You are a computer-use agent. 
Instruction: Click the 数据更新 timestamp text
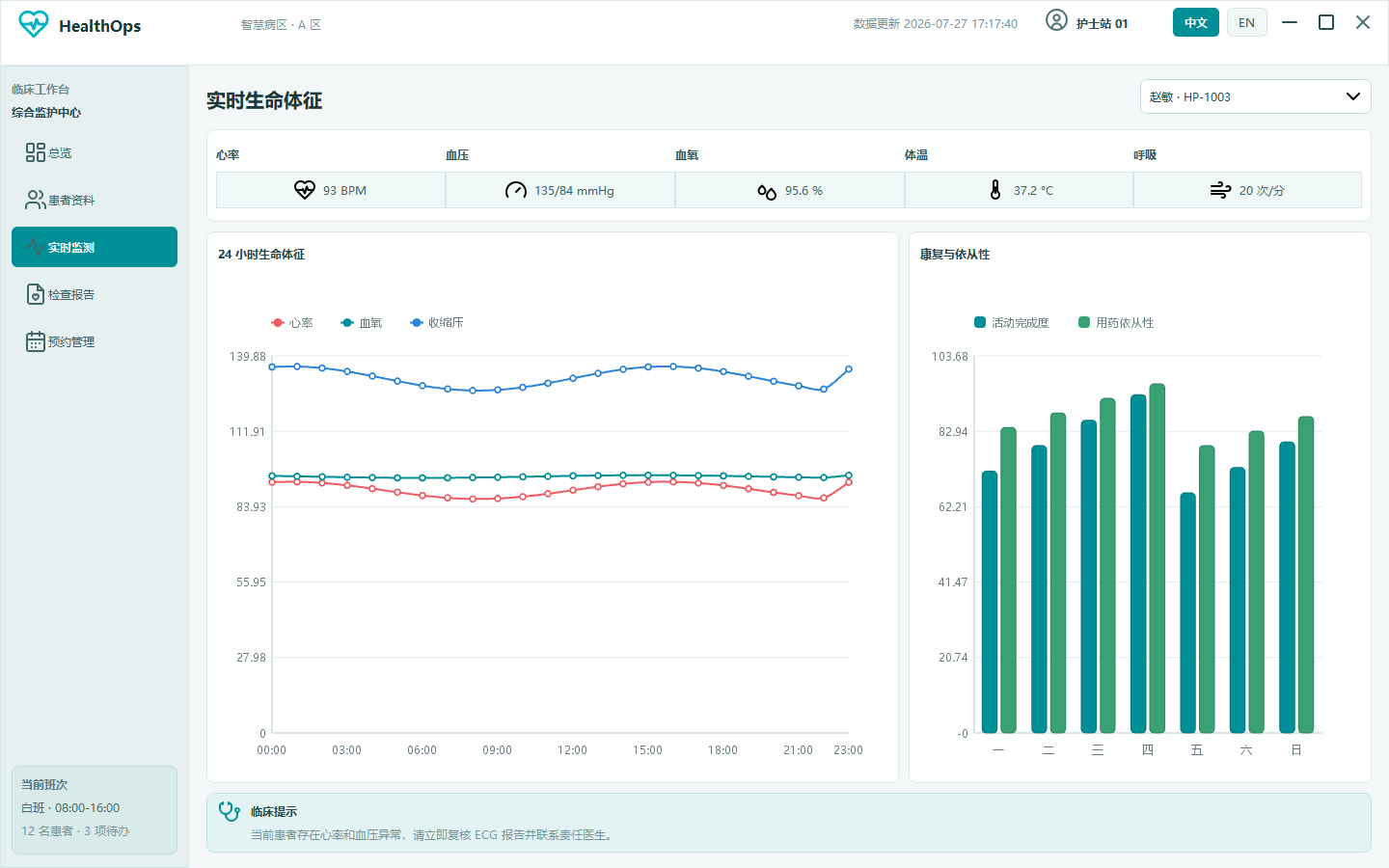(x=936, y=24)
